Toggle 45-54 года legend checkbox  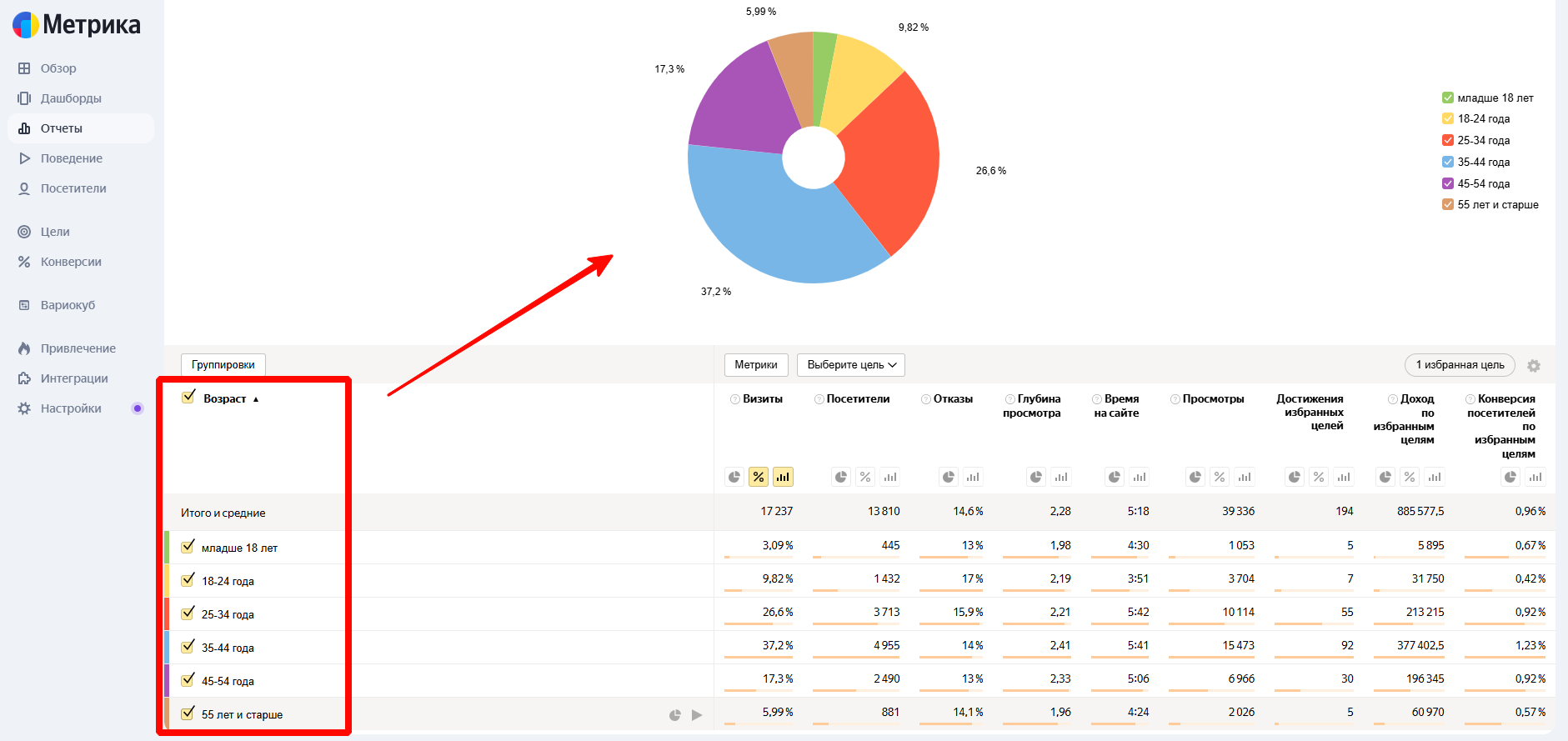click(1448, 183)
